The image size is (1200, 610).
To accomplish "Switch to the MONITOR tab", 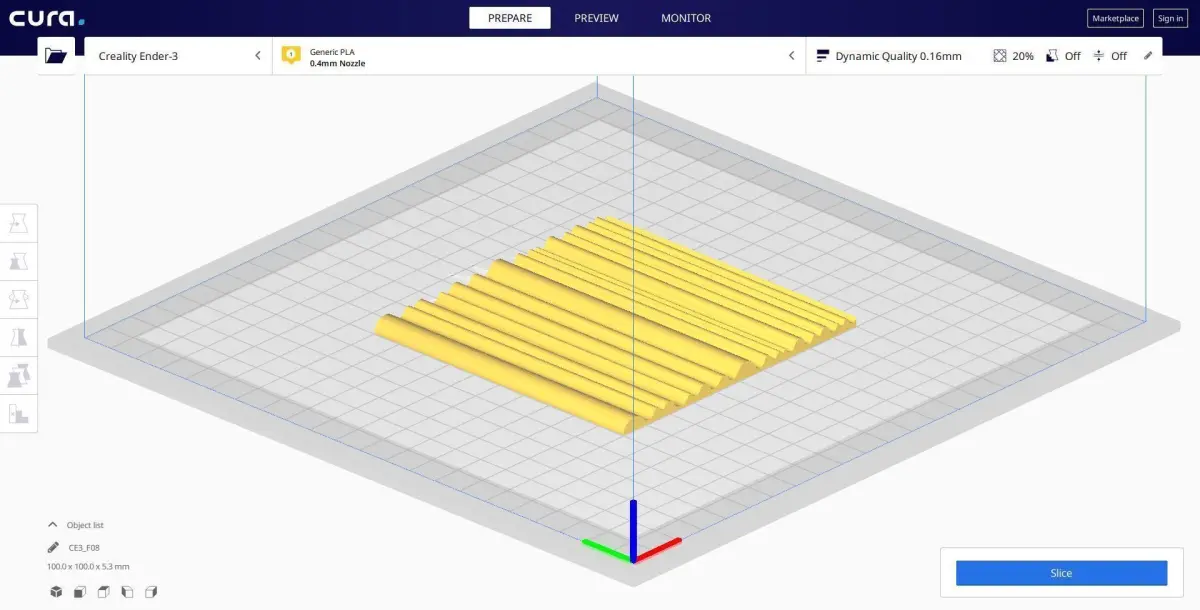I will tap(686, 18).
